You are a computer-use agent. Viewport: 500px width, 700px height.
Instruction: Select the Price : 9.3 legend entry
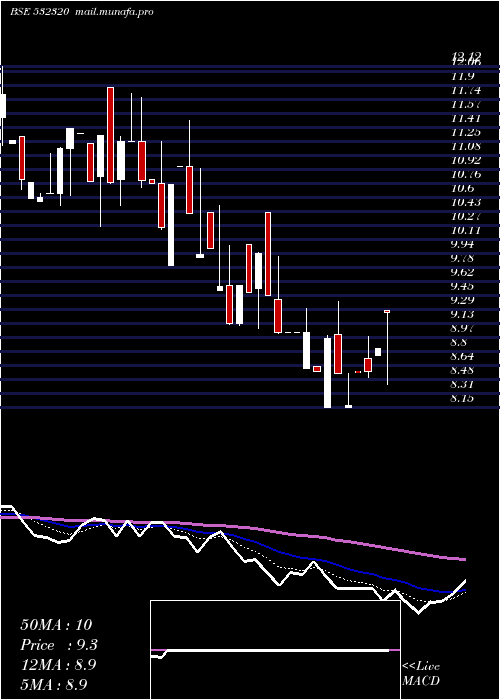click(x=59, y=645)
